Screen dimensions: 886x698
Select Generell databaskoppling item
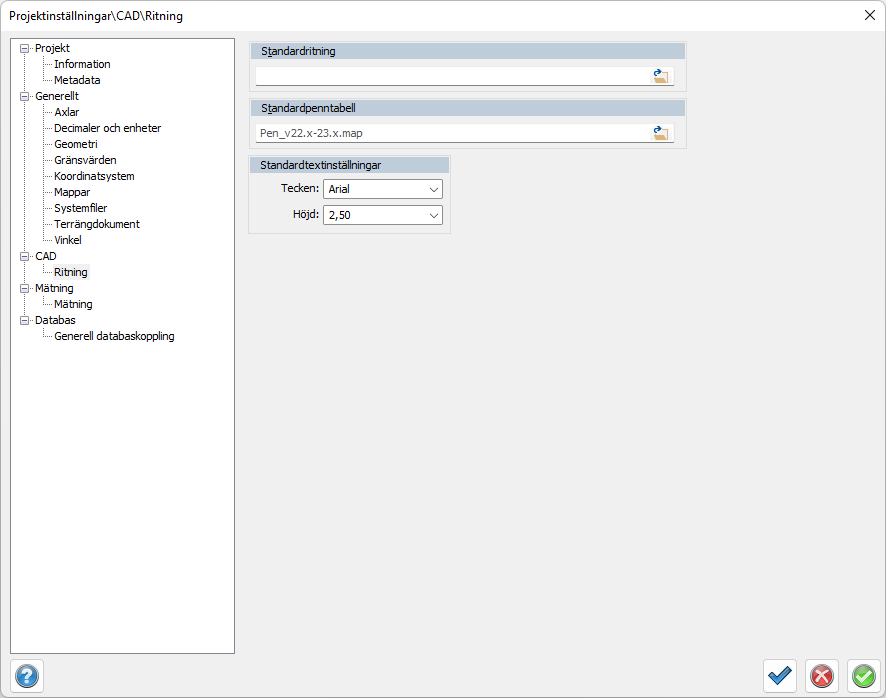(x=114, y=336)
